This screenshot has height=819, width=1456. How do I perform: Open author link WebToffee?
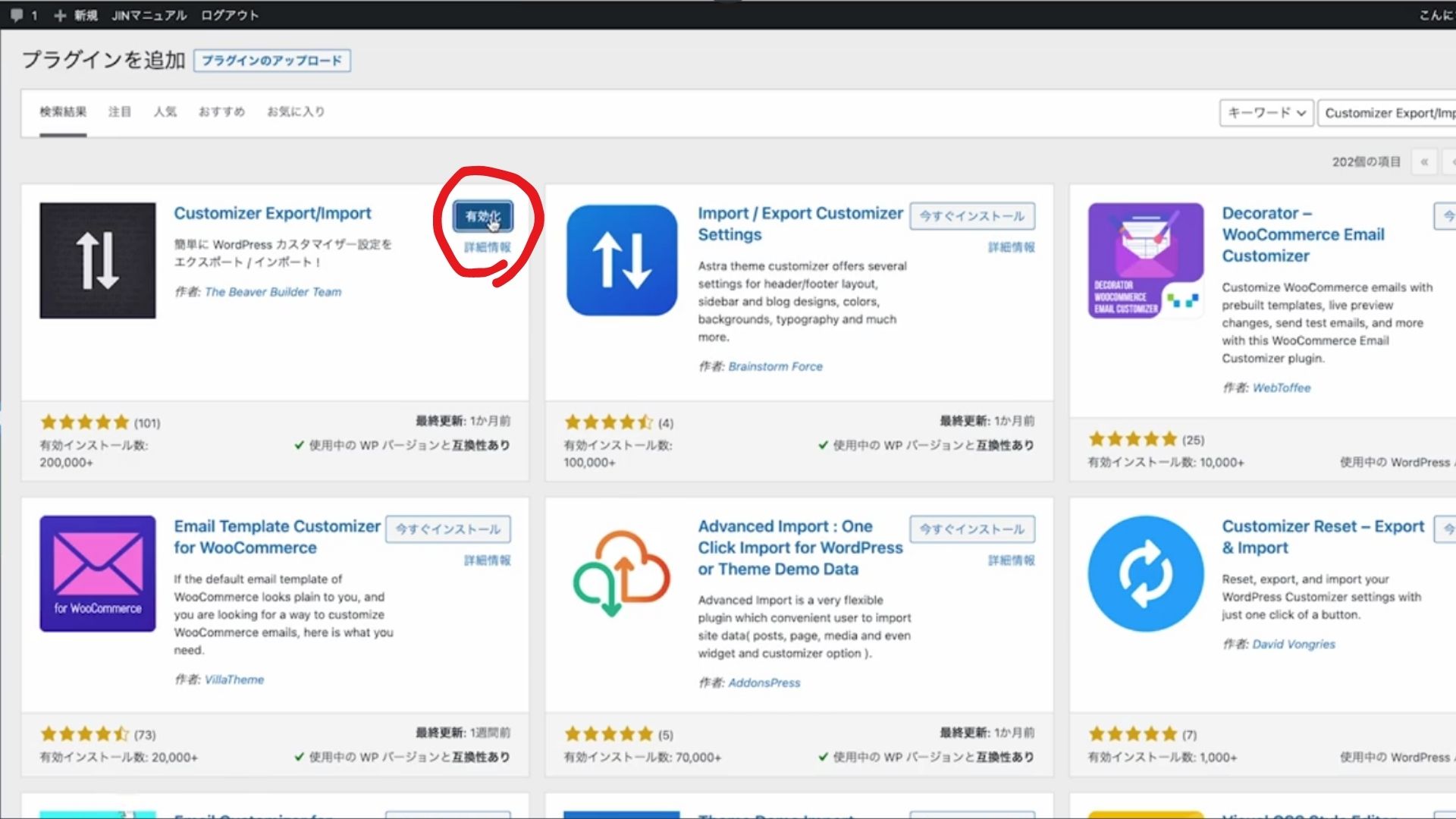pyautogui.click(x=1282, y=388)
